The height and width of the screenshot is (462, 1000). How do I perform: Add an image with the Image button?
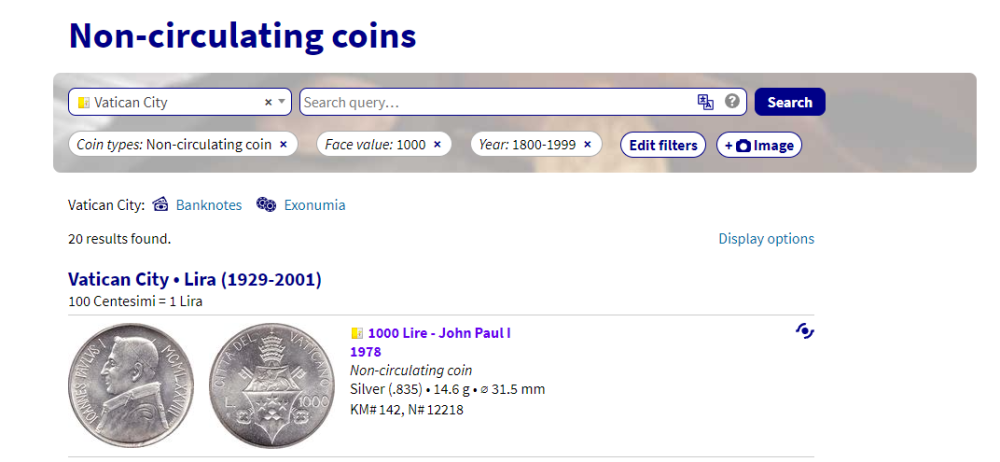coord(759,145)
